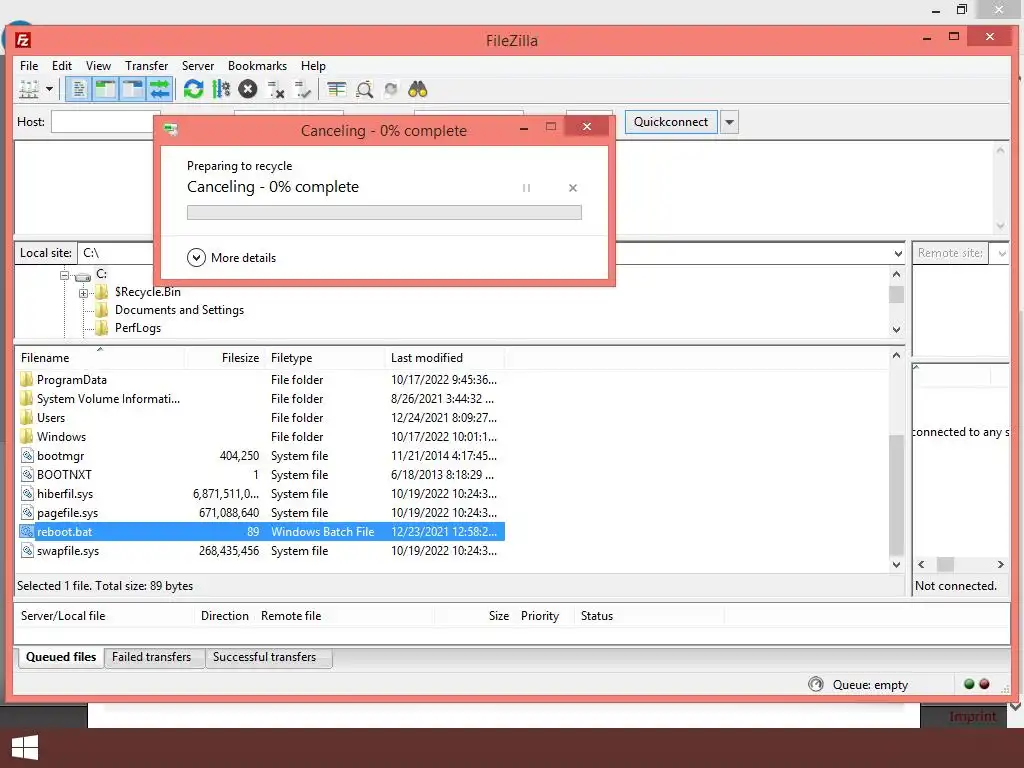Open the Edit menu
The width and height of the screenshot is (1024, 768).
pyautogui.click(x=62, y=66)
